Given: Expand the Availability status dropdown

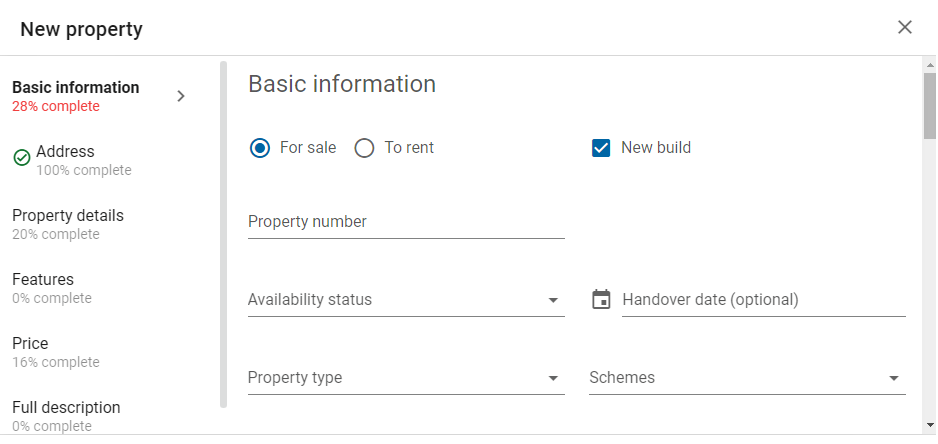Looking at the screenshot, I should (406, 299).
